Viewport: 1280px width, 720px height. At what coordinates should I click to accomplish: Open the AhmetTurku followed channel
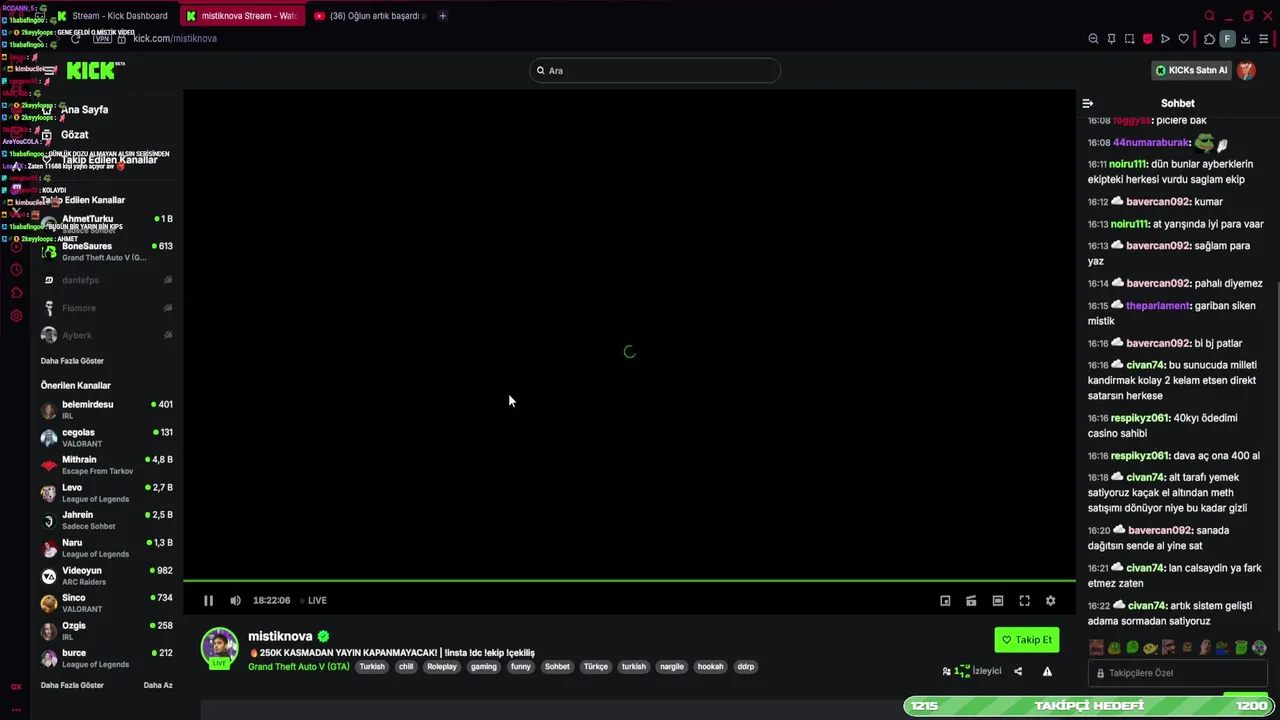106,224
